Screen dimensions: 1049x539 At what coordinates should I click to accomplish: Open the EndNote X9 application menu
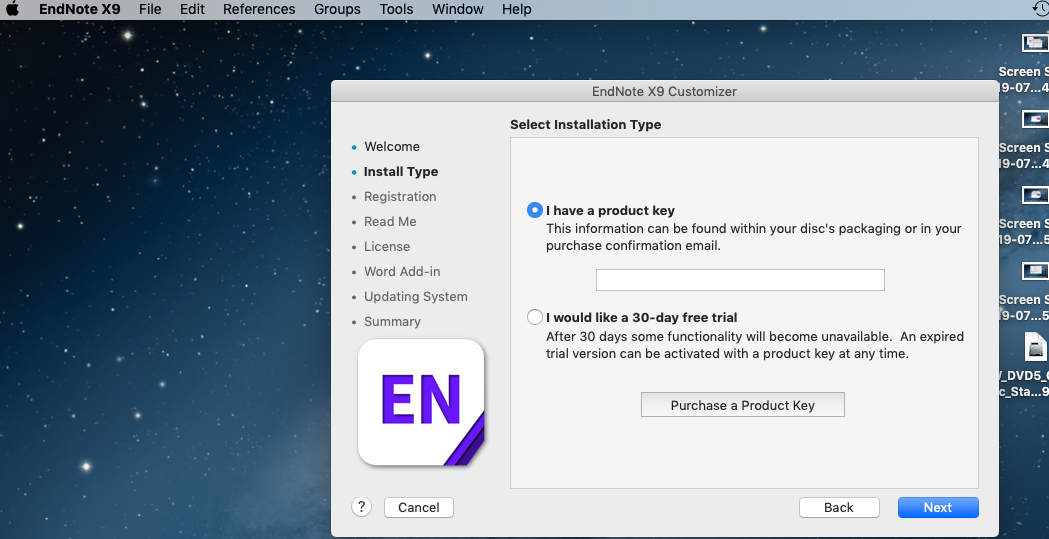pos(79,9)
